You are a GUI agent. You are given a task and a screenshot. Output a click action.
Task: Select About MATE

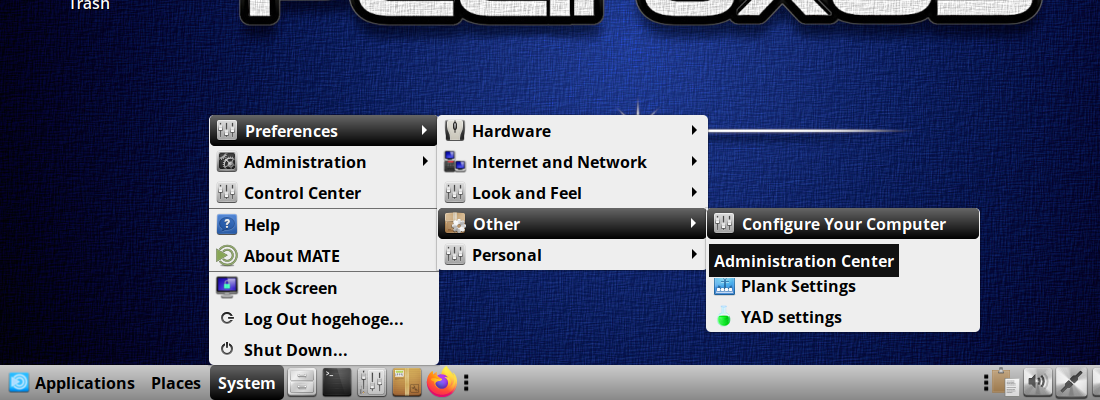[x=323, y=256]
